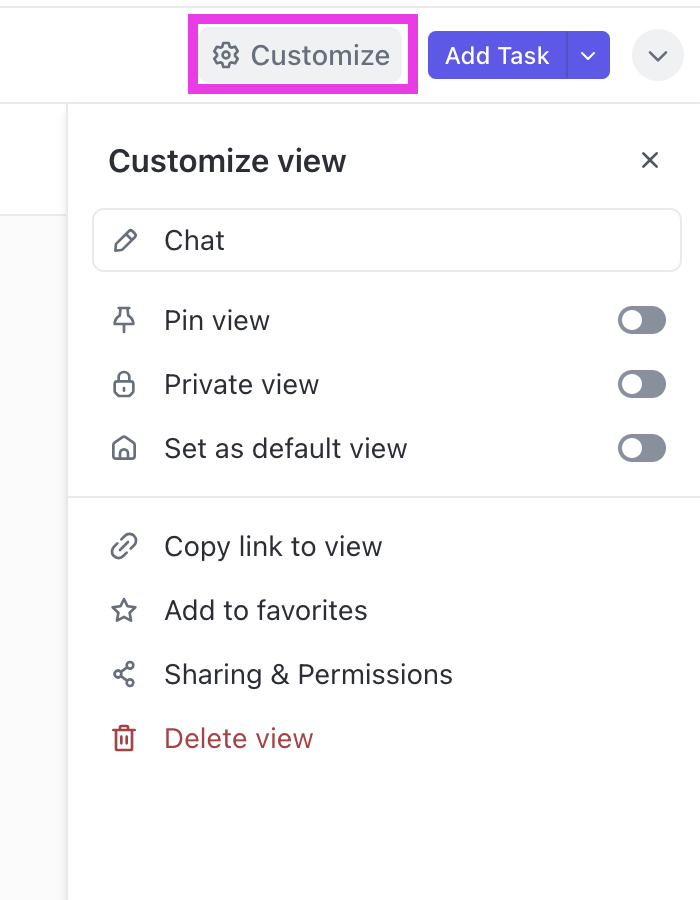Select Copy link to view

(273, 547)
